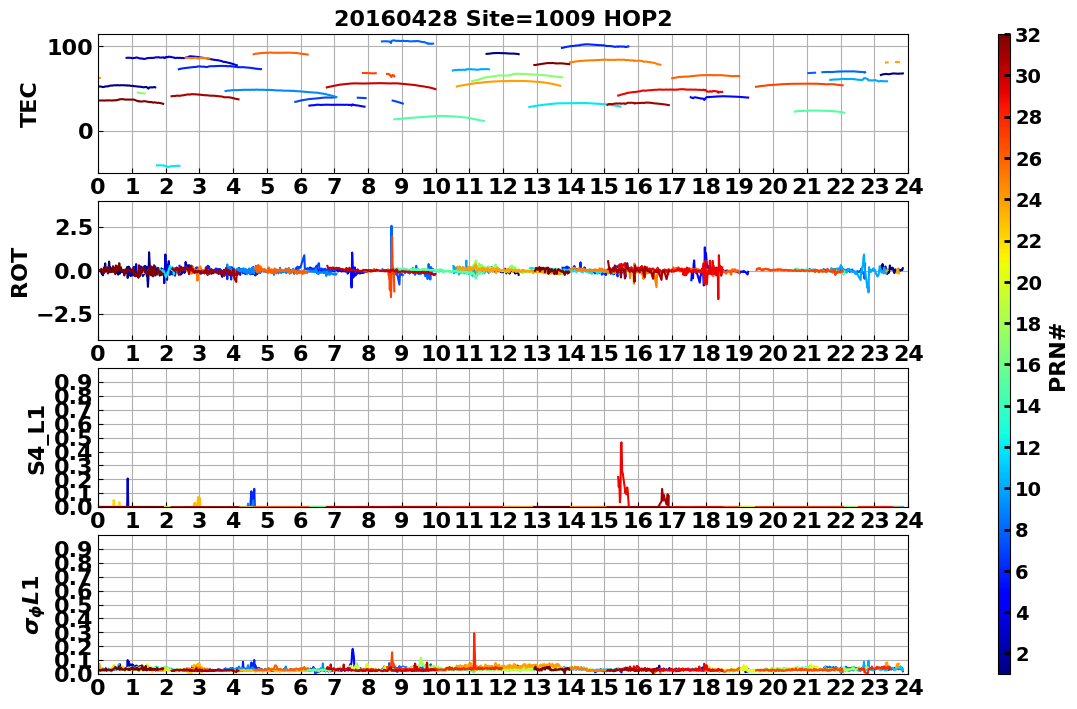Screen dimensions: 1077x709
Task: Click colorbar tick label 22
Action: click(1028, 241)
